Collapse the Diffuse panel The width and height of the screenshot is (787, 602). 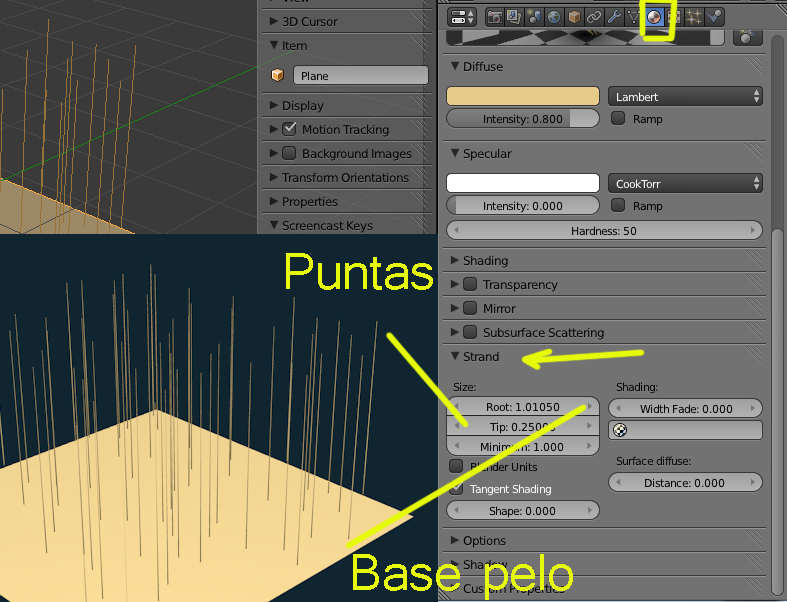point(455,66)
